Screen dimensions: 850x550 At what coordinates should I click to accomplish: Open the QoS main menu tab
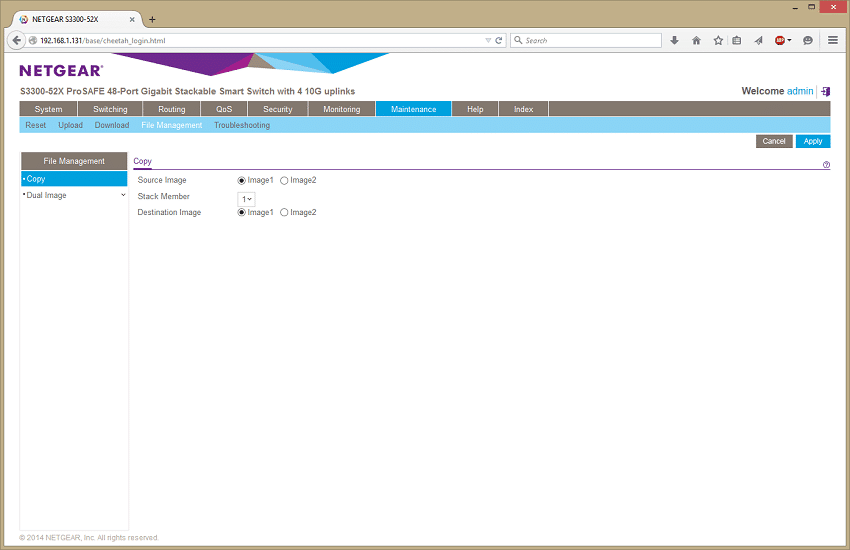(x=224, y=109)
